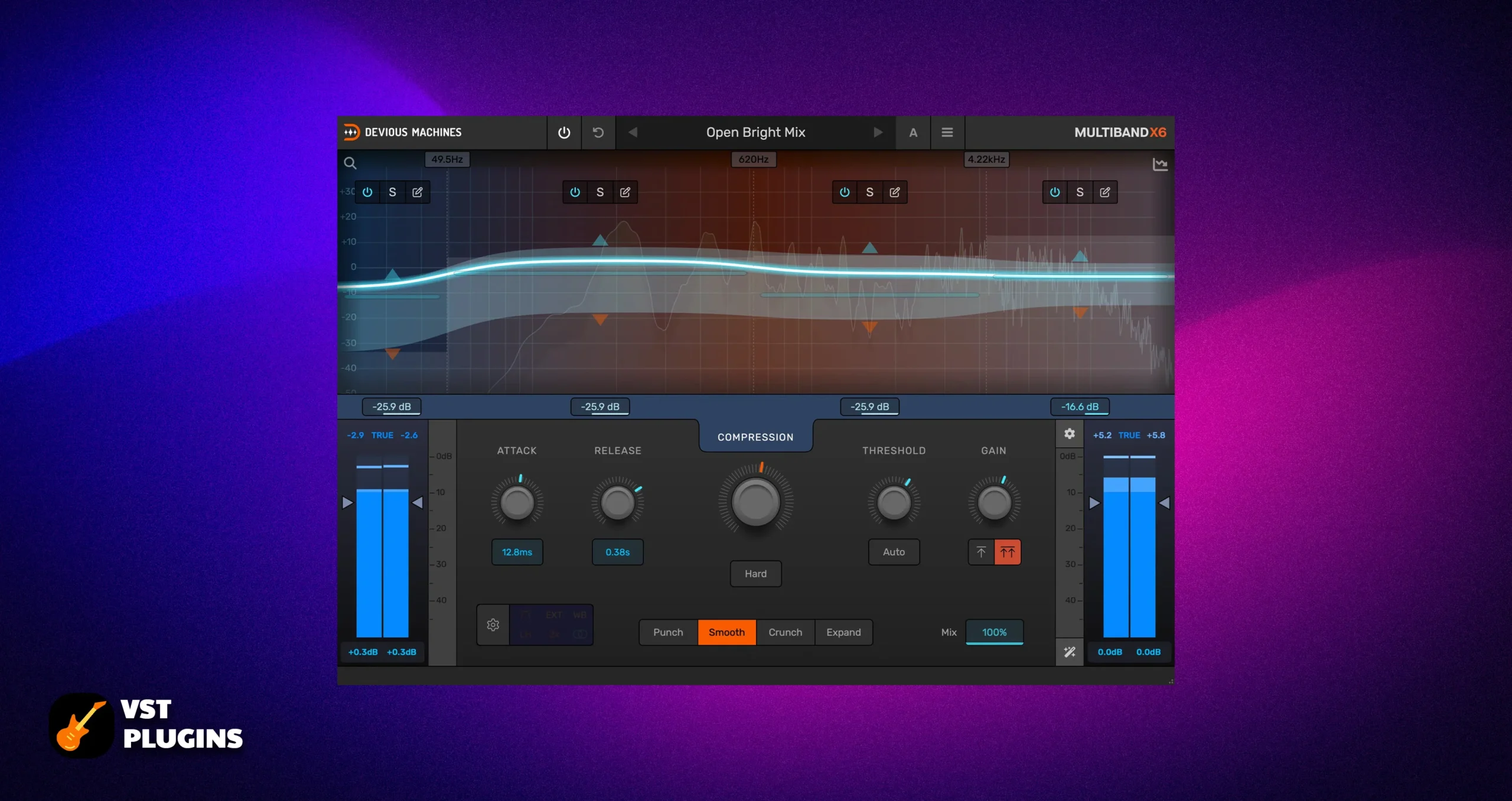Image resolution: width=1512 pixels, height=801 pixels.
Task: Click the Mix 100% value field
Action: (994, 633)
